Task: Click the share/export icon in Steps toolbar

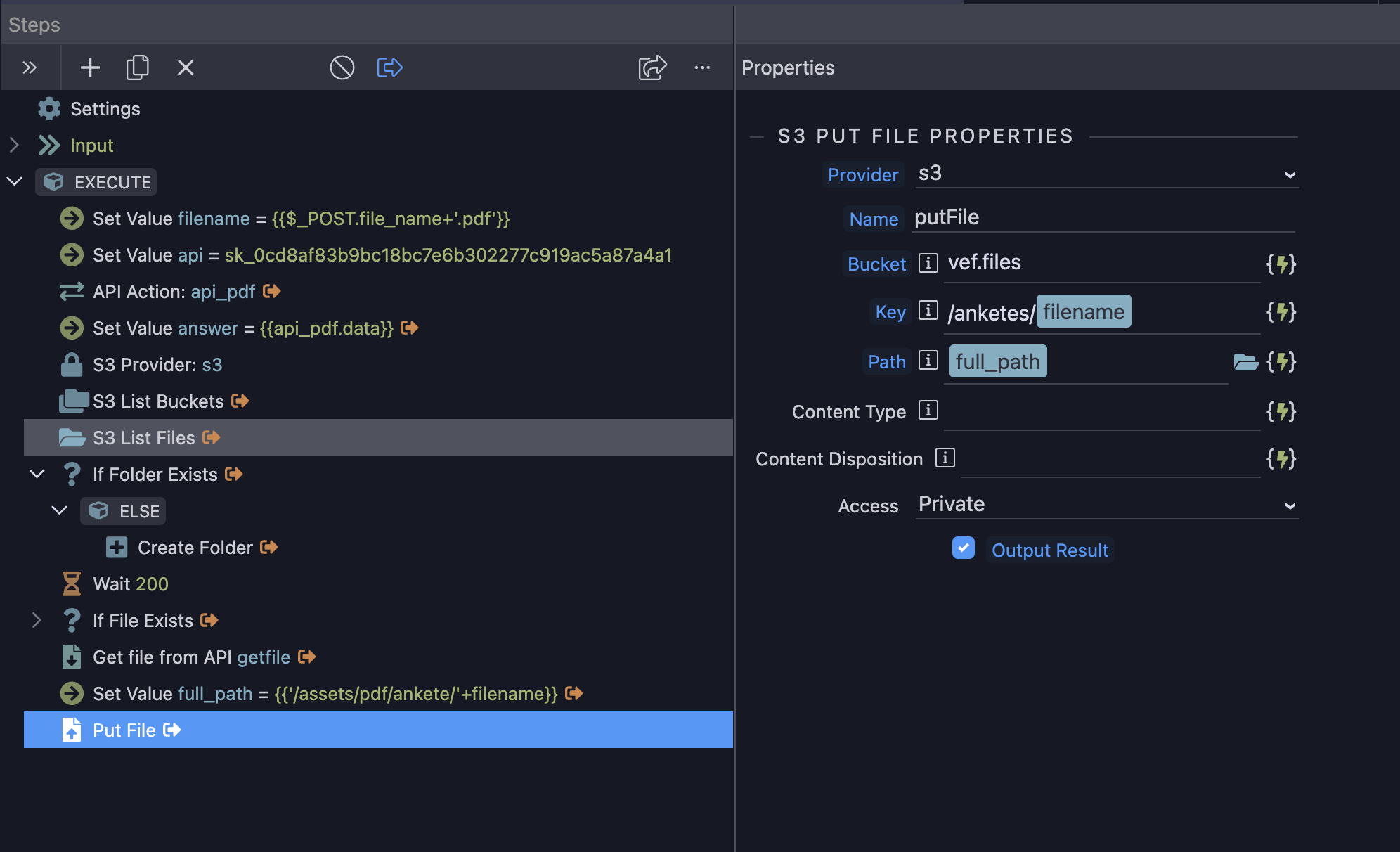Action: tap(652, 67)
